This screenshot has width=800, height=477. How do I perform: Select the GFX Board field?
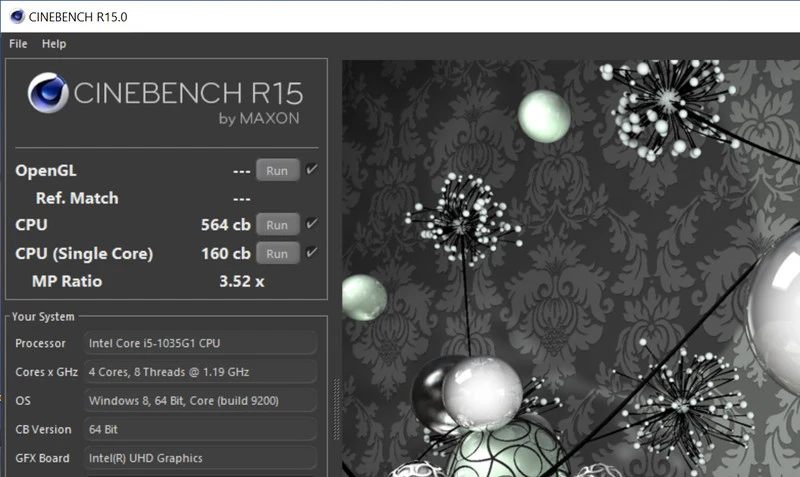pos(200,458)
